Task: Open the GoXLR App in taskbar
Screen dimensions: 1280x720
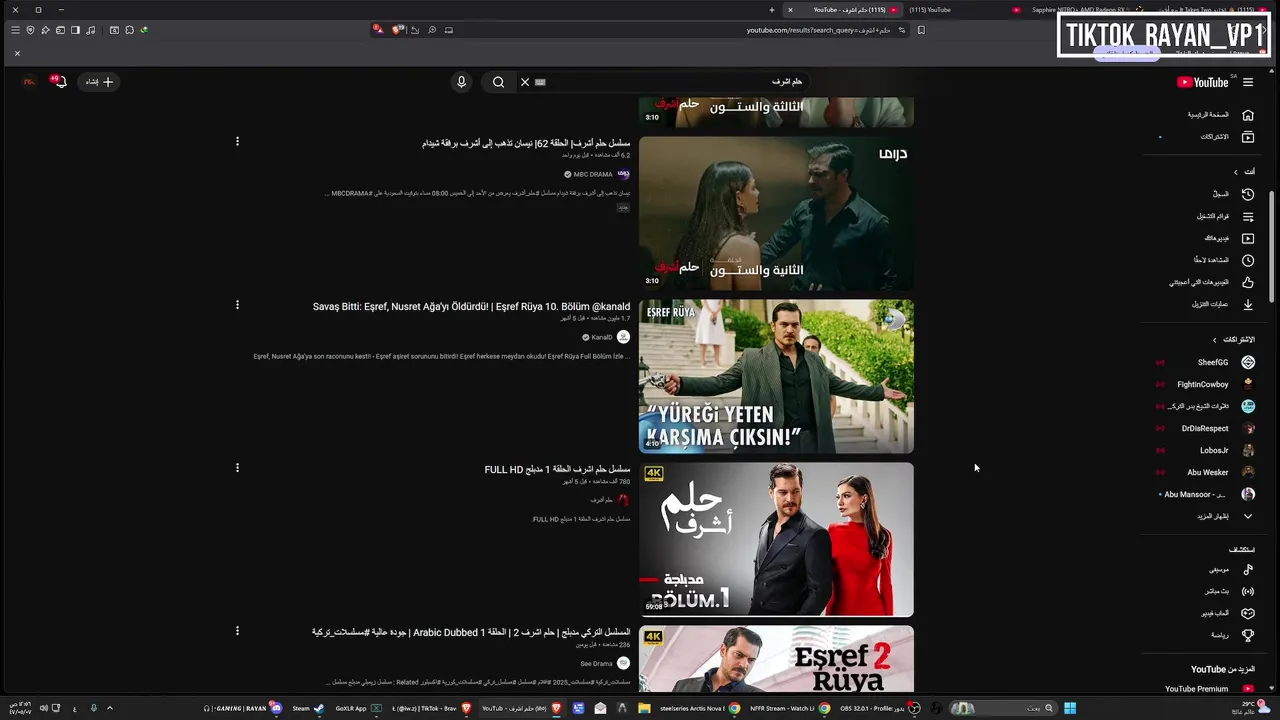Action: pyautogui.click(x=358, y=708)
